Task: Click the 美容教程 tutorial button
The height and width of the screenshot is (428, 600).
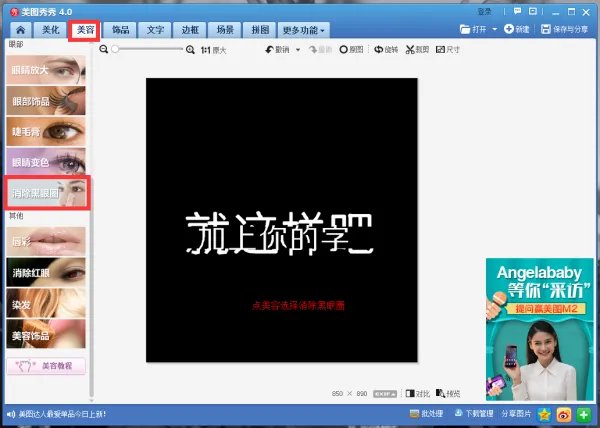Action: click(46, 366)
